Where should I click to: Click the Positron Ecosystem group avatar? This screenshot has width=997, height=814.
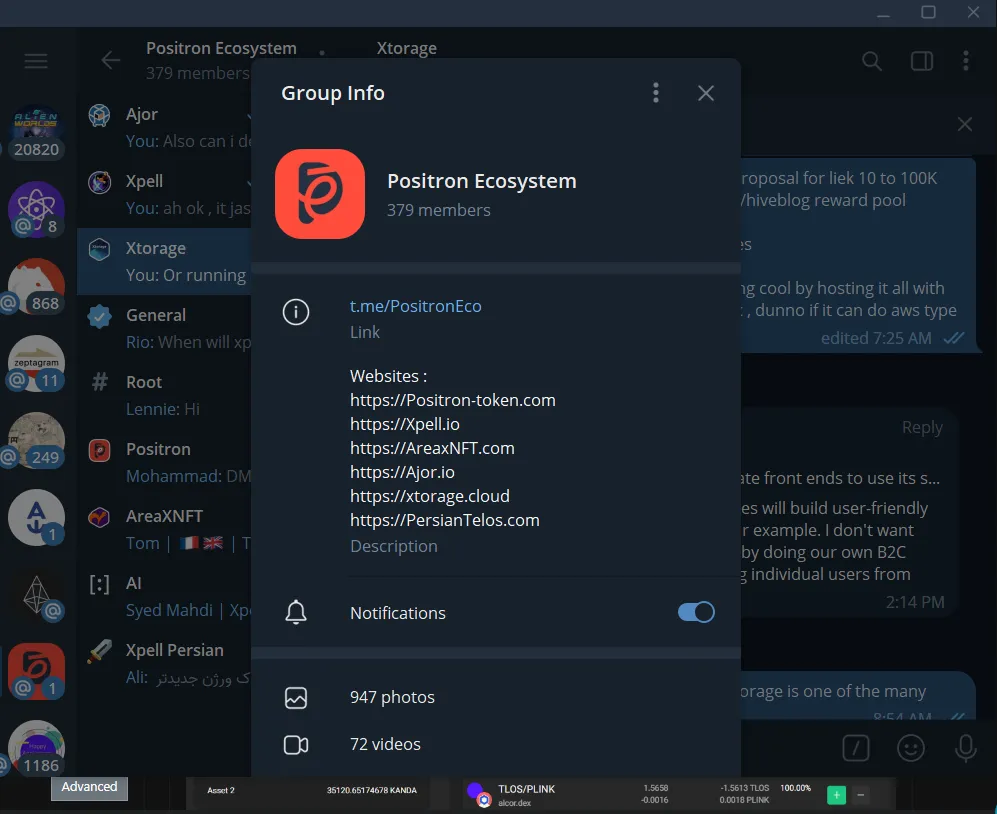coord(320,194)
